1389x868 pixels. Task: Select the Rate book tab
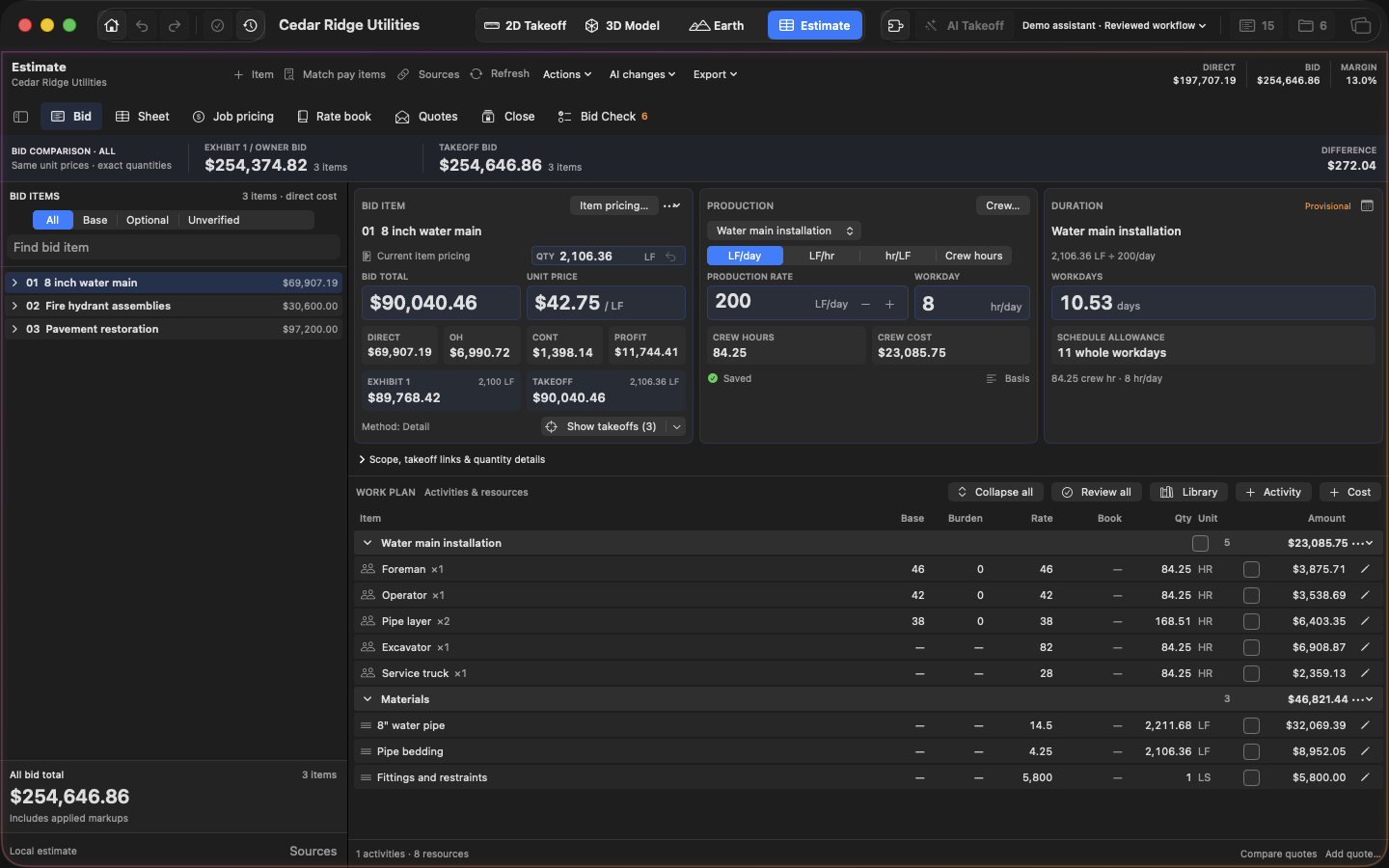(x=334, y=117)
